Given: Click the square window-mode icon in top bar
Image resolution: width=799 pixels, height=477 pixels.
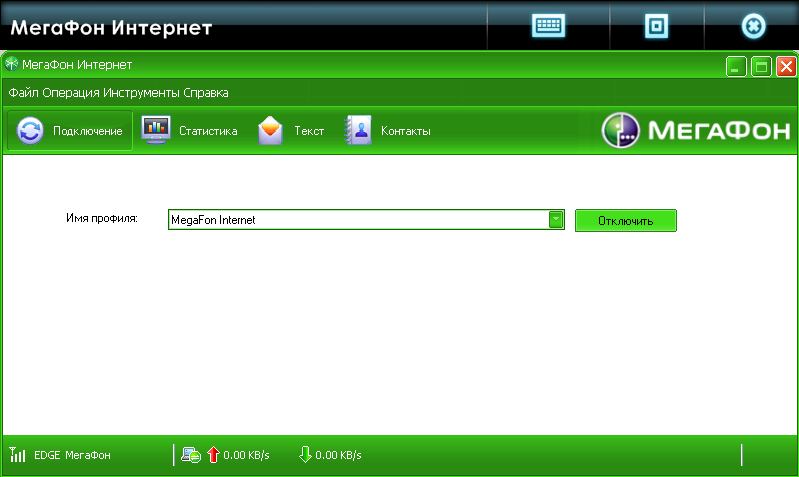Looking at the screenshot, I should (x=656, y=25).
